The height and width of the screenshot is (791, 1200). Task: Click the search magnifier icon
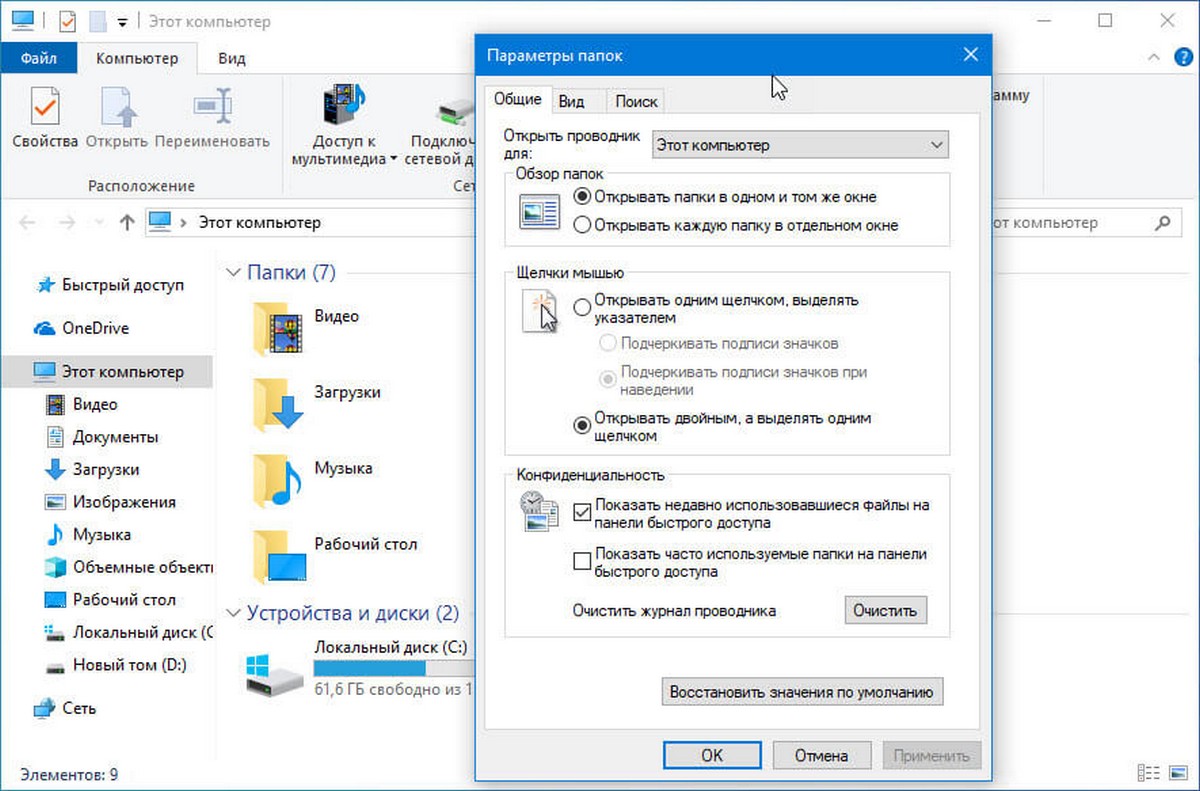[1162, 223]
